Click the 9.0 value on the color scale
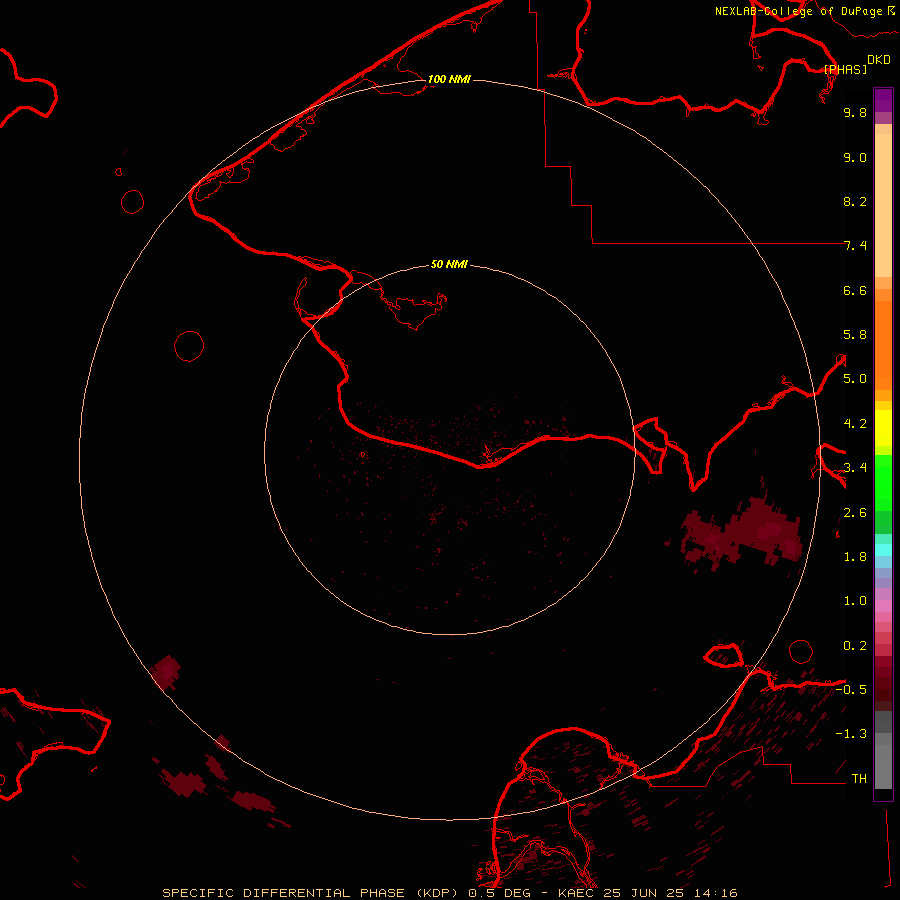The image size is (900, 900). click(855, 157)
